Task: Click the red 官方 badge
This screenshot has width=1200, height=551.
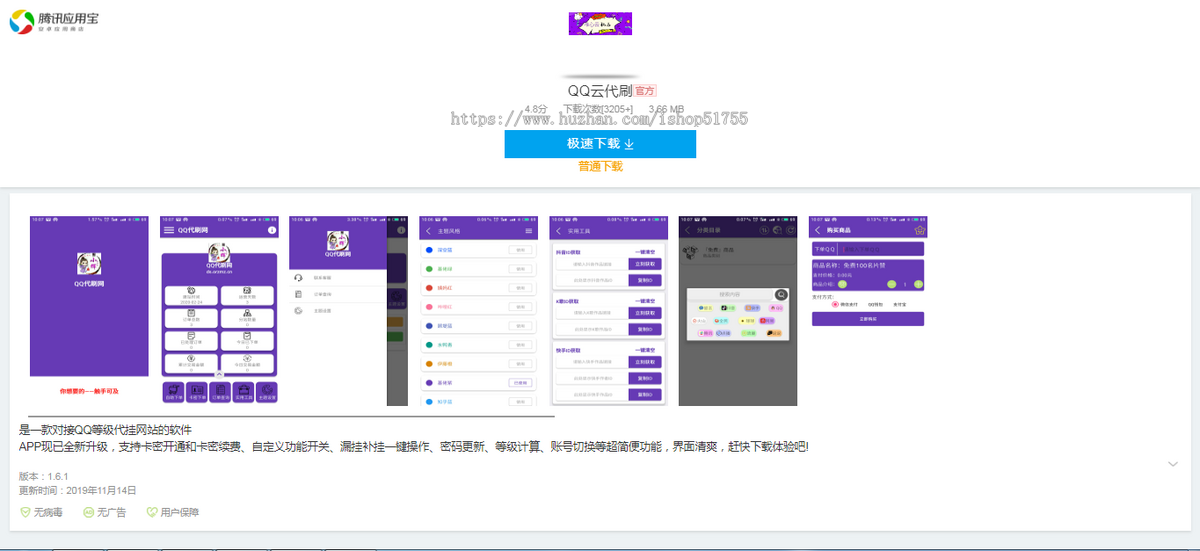Action: (x=646, y=91)
